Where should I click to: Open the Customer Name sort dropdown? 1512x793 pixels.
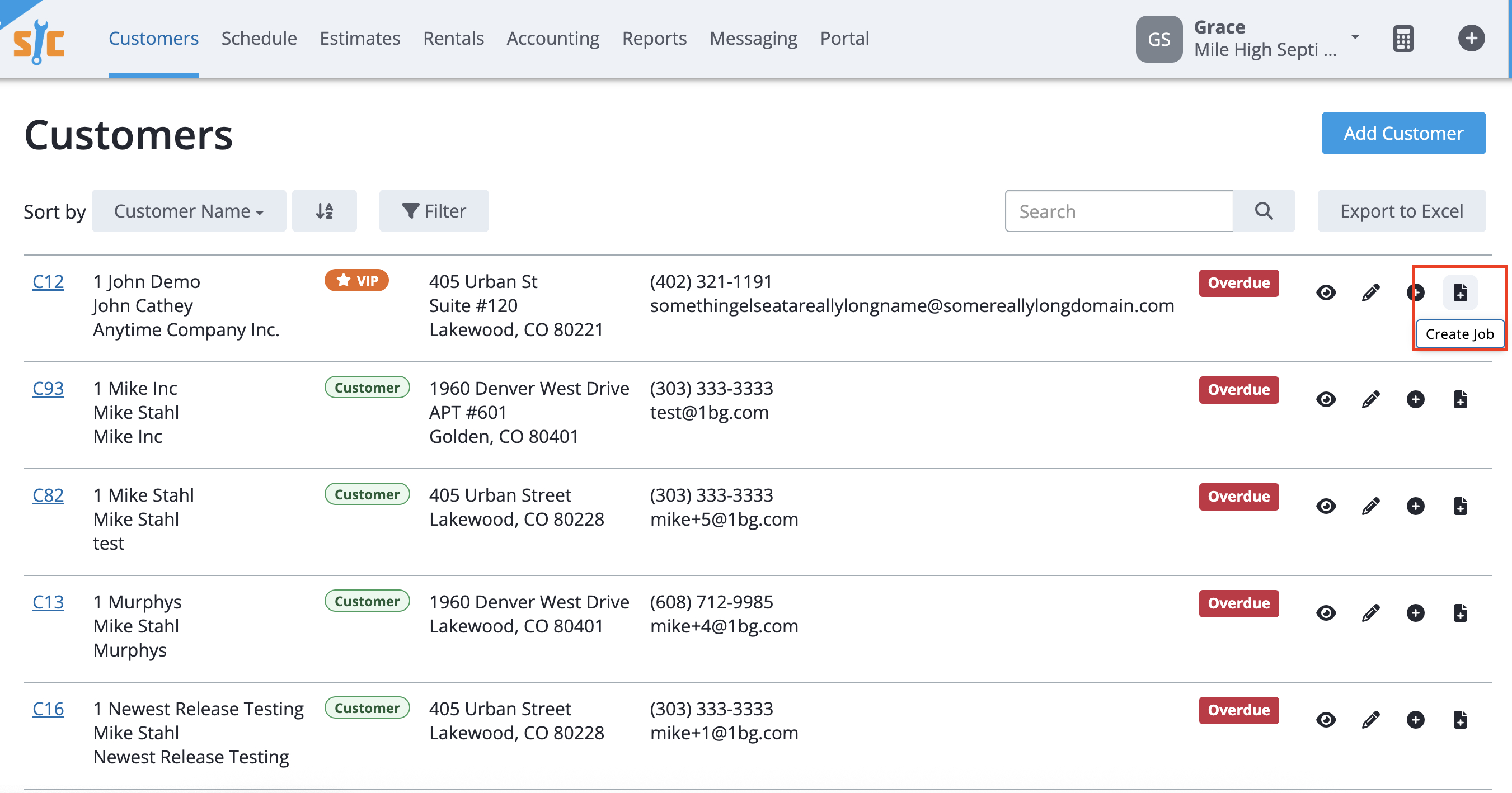click(x=189, y=211)
